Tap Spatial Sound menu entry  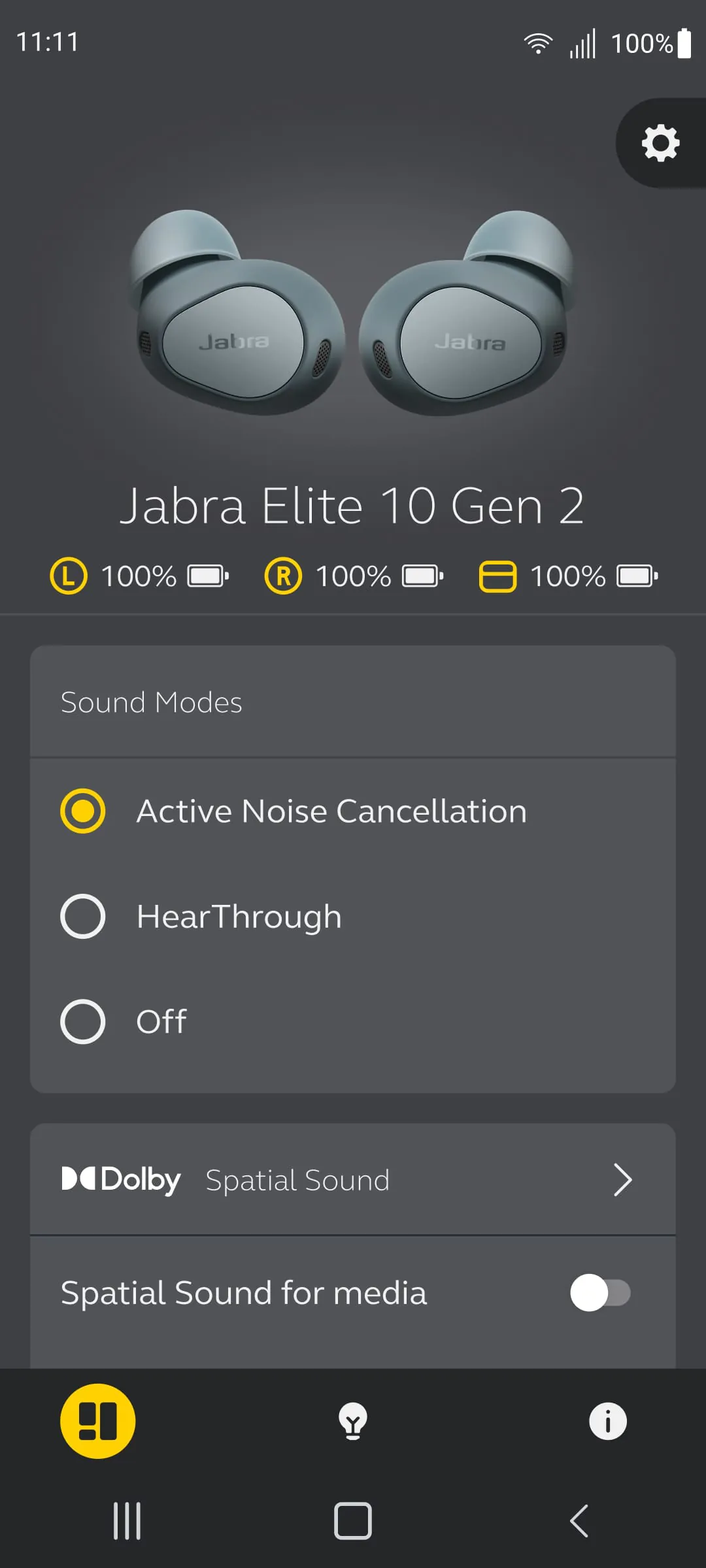(x=297, y=1180)
